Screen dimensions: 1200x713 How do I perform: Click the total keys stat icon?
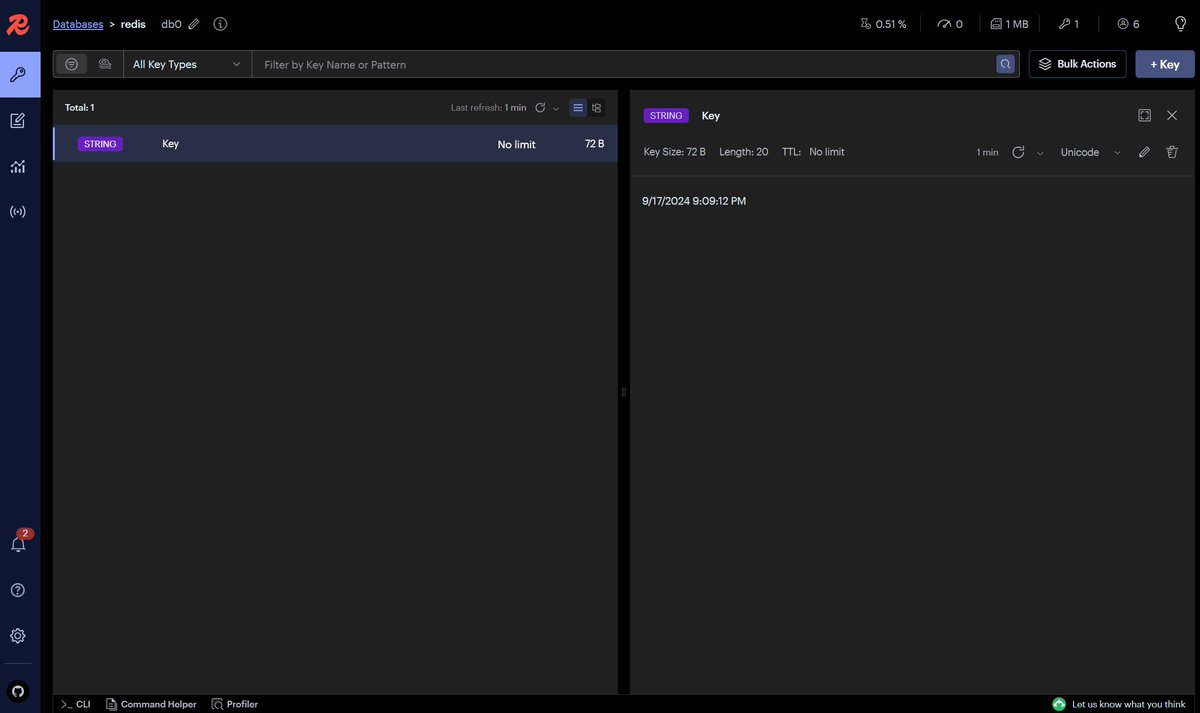(x=1069, y=24)
